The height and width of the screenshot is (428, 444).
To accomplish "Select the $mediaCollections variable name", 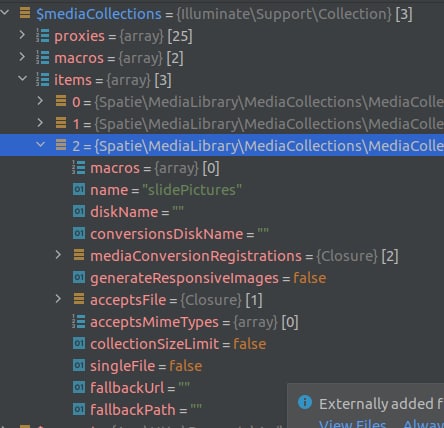I will pyautogui.click(x=98, y=14).
